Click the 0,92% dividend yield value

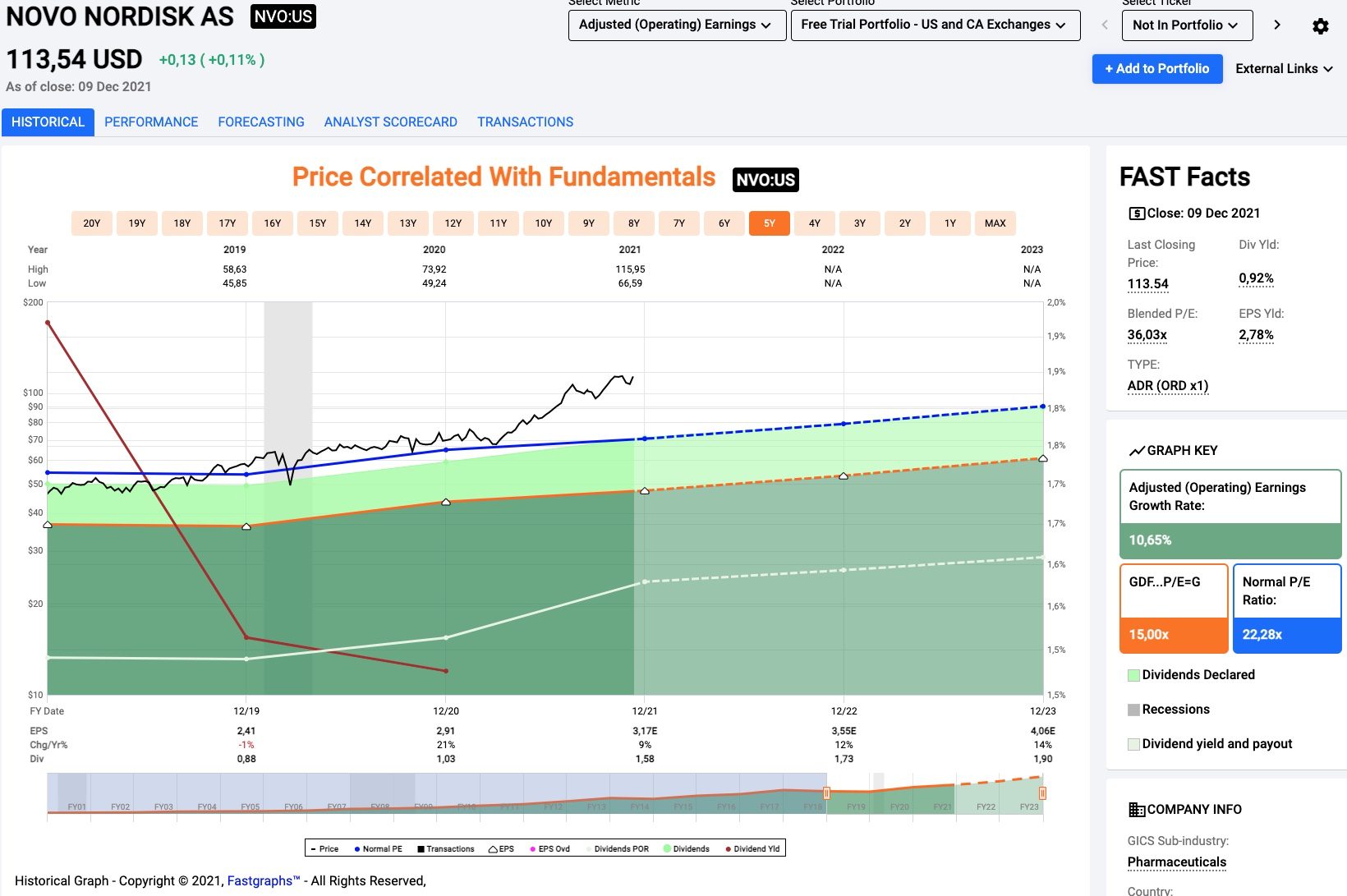pyautogui.click(x=1257, y=278)
